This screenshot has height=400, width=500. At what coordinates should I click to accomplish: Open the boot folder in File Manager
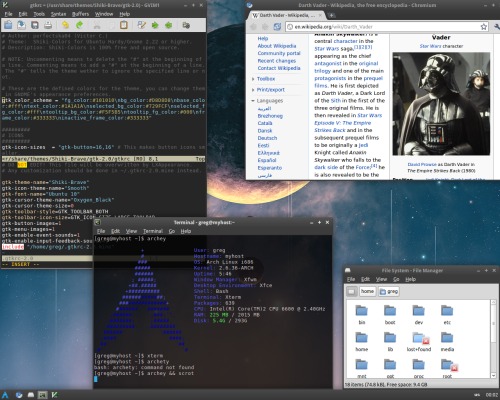point(390,315)
